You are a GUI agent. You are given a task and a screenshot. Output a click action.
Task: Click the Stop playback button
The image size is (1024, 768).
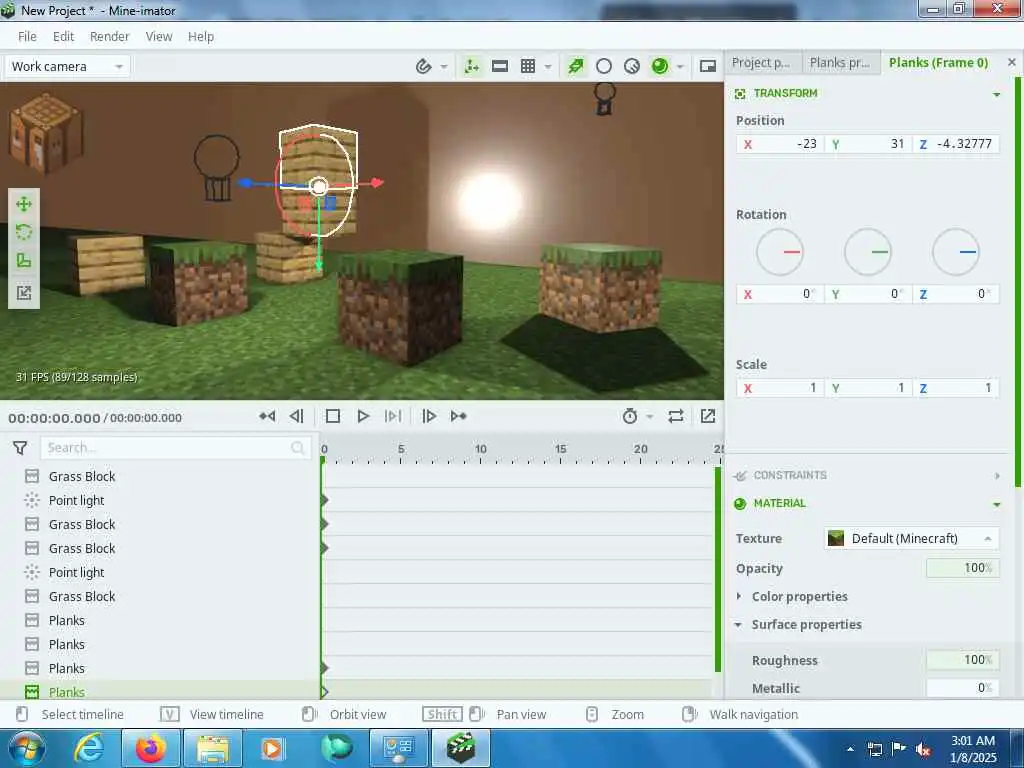(333, 416)
